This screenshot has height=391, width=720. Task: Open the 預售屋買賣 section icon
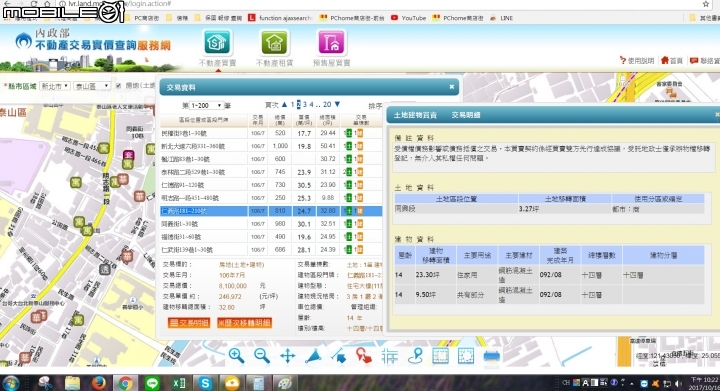(331, 43)
